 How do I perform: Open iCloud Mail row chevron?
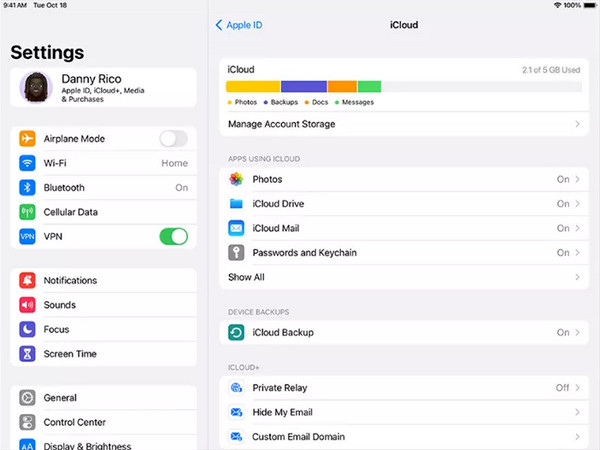[x=577, y=228]
